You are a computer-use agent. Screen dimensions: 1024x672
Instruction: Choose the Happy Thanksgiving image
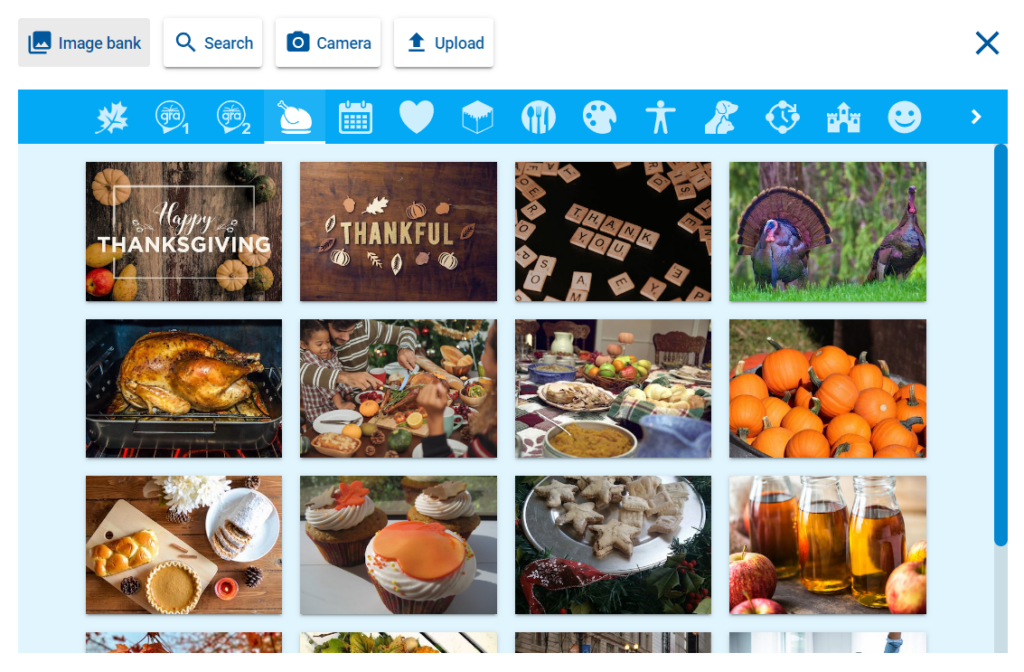pos(184,231)
